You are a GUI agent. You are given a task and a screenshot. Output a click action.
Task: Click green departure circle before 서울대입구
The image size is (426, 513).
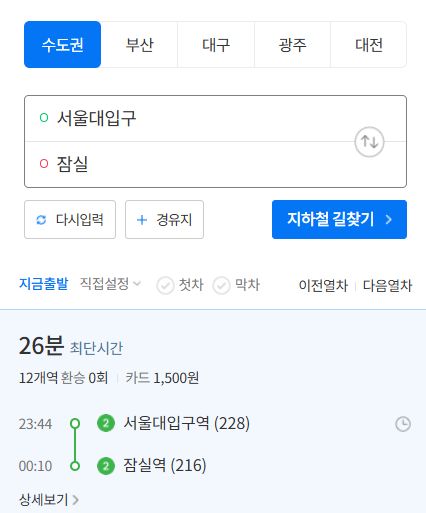[44, 118]
